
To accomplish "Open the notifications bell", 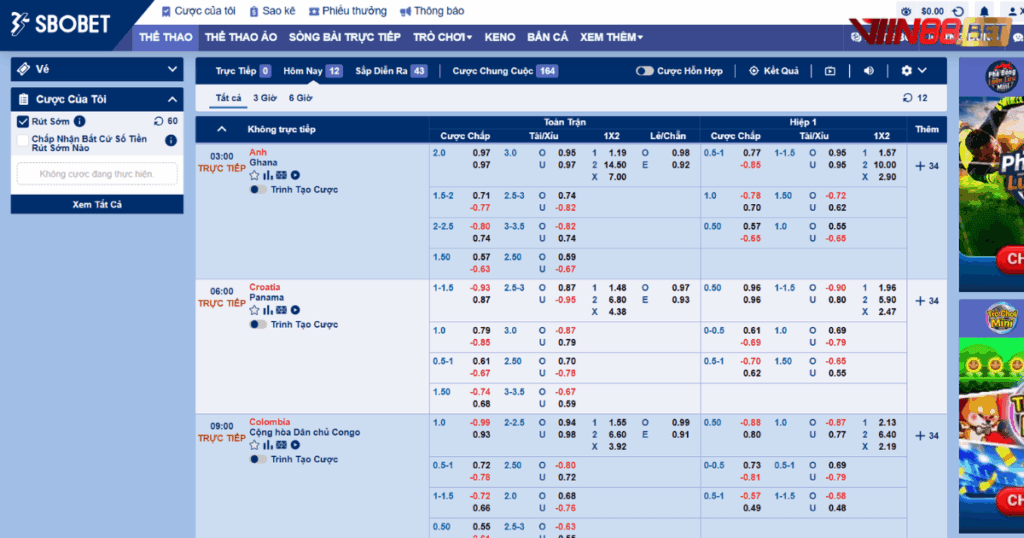I will [984, 11].
